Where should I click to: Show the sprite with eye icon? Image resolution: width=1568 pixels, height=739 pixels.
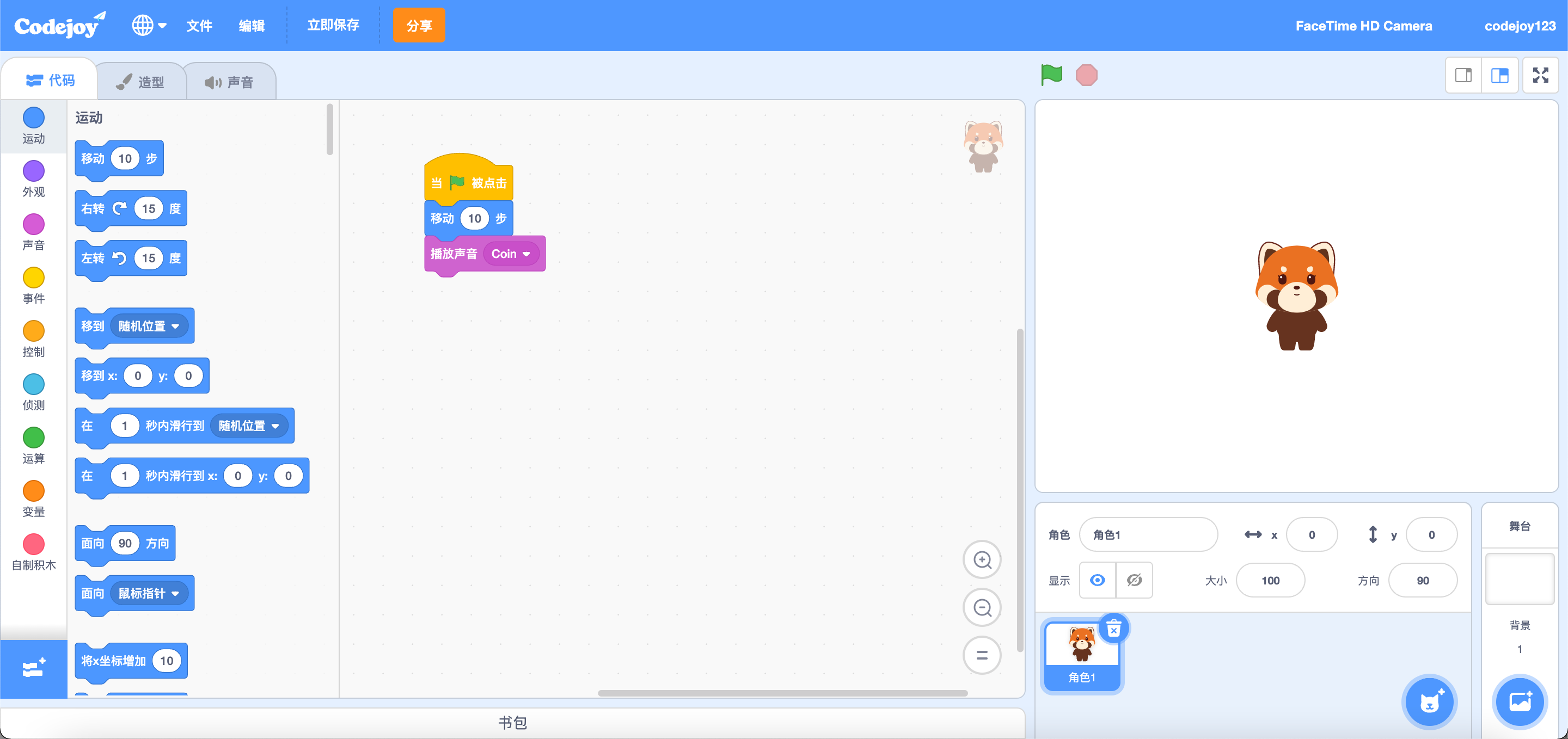point(1098,580)
